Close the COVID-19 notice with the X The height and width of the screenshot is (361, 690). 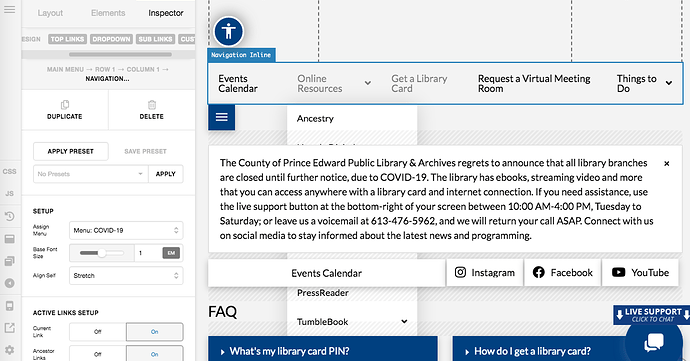pyautogui.click(x=667, y=163)
